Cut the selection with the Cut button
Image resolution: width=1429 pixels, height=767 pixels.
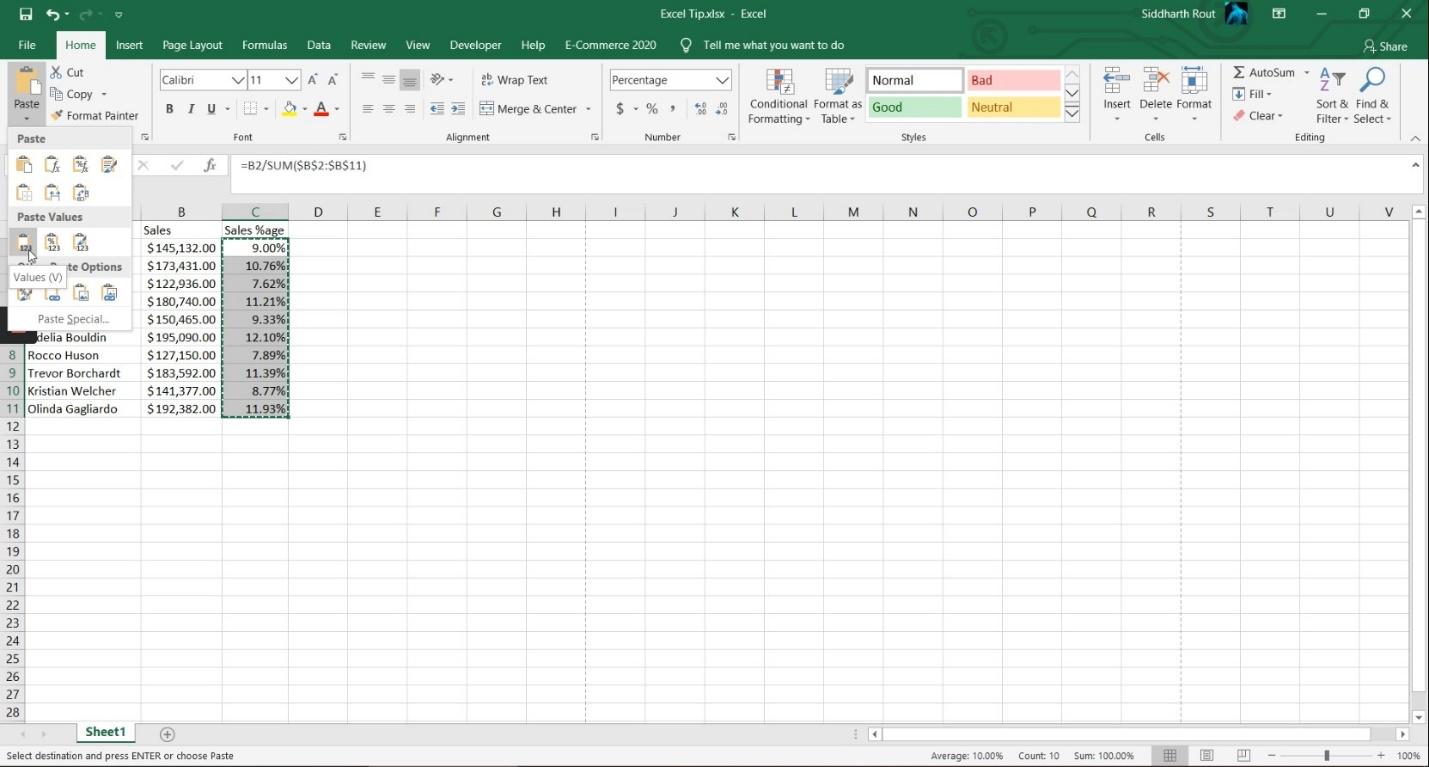tap(67, 72)
